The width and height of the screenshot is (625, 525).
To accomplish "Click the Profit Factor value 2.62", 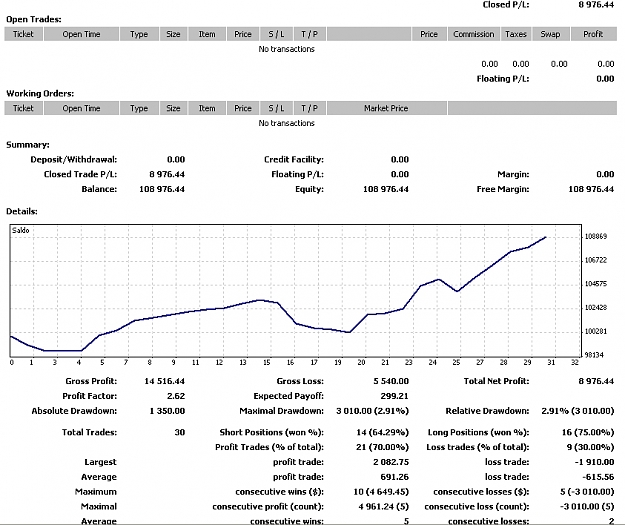I will pyautogui.click(x=176, y=396).
